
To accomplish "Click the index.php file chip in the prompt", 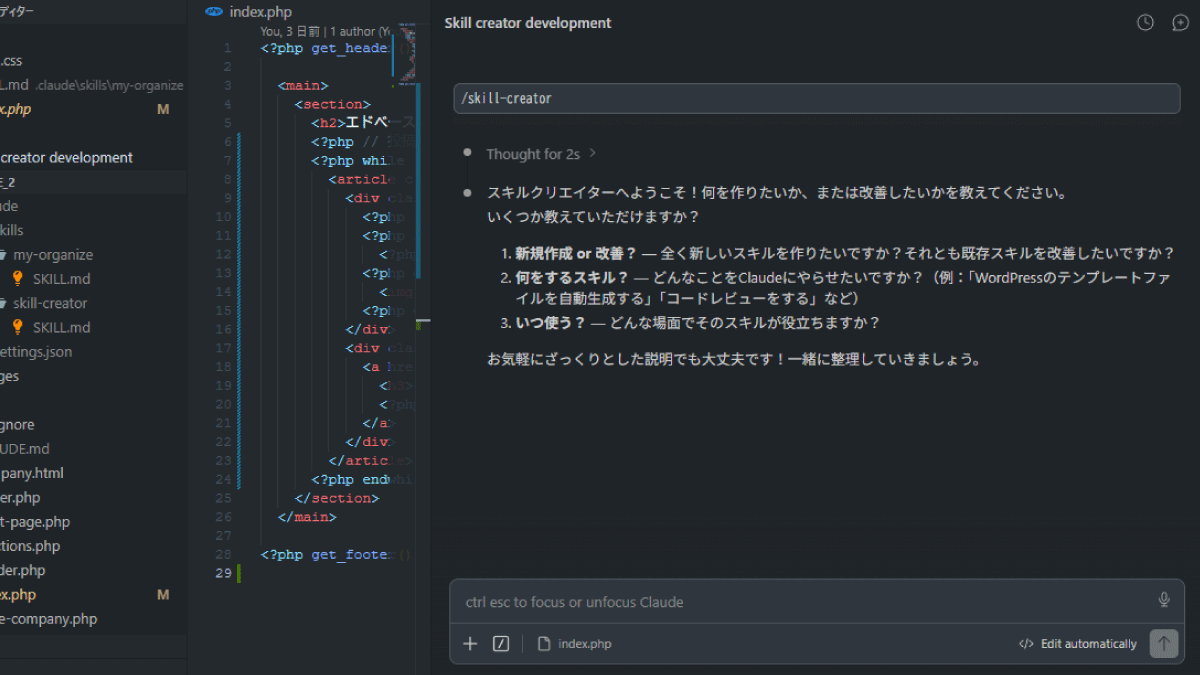I will (x=574, y=644).
